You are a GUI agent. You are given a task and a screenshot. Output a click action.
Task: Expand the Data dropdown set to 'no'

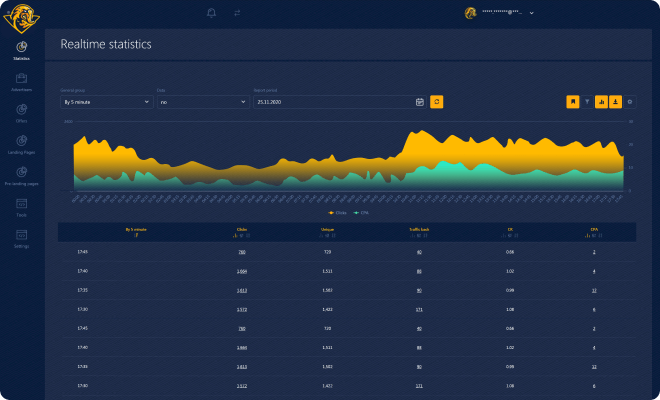coord(202,101)
